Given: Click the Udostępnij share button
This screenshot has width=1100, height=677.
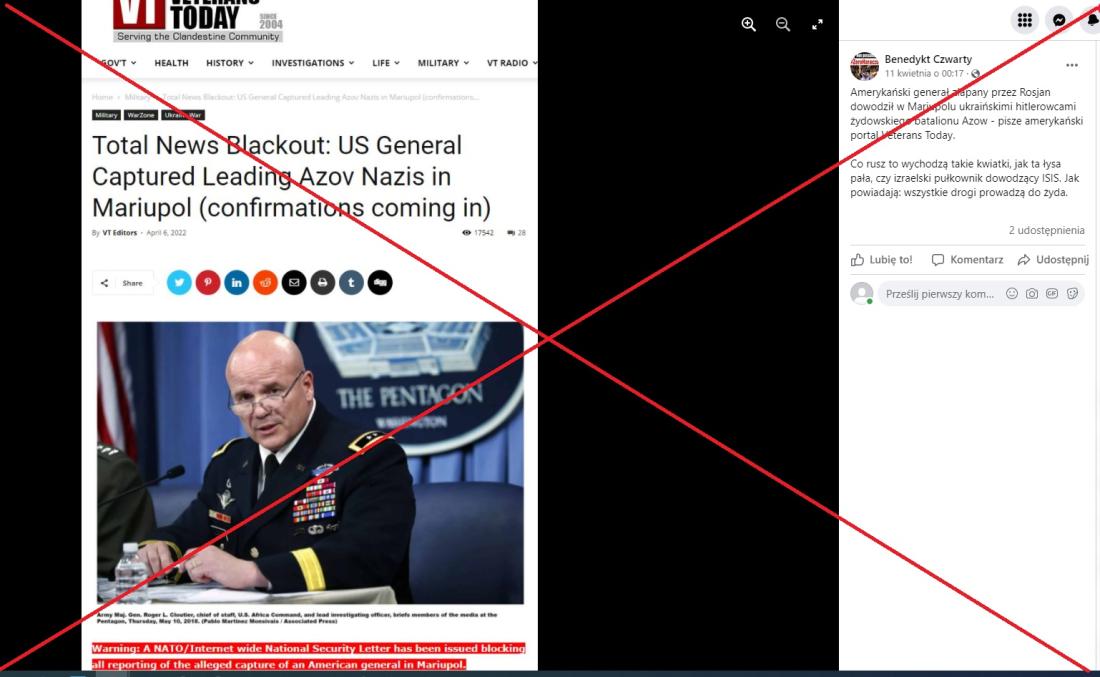Looking at the screenshot, I should tap(1053, 260).
